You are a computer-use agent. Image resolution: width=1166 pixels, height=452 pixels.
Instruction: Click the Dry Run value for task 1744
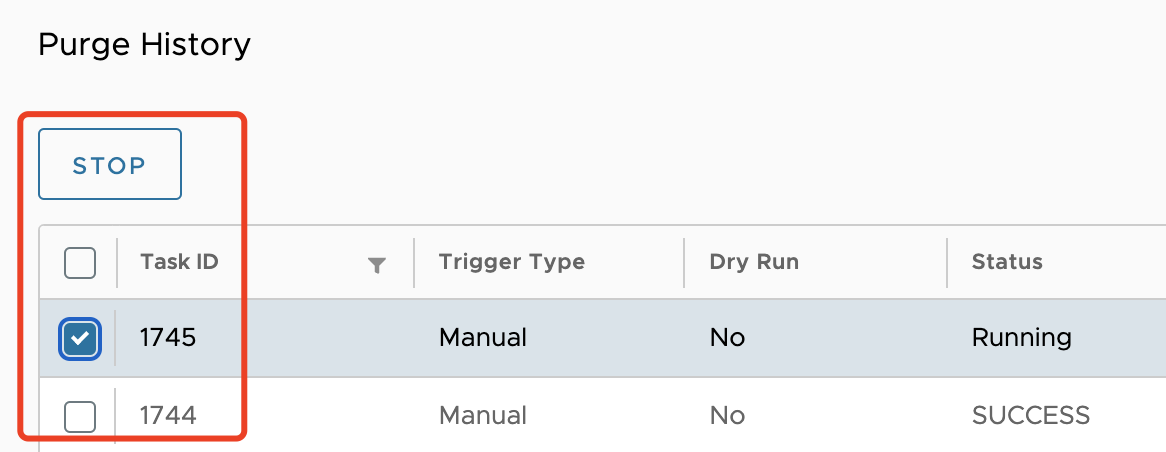click(x=727, y=415)
